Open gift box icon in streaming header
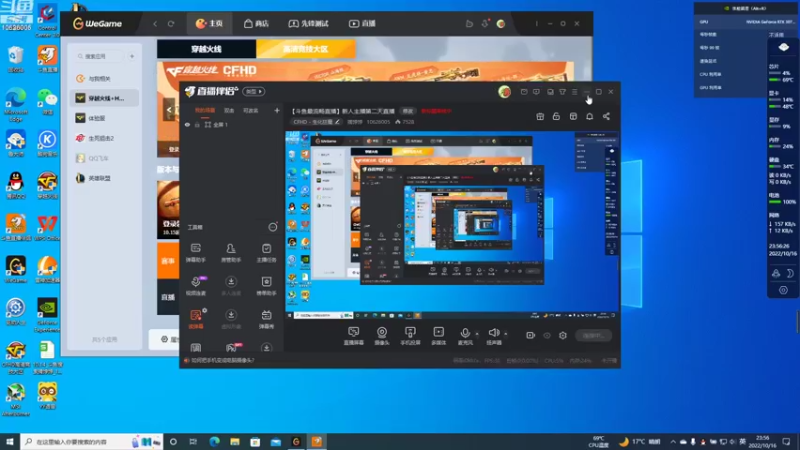Image resolution: width=800 pixels, height=450 pixels. (x=540, y=116)
